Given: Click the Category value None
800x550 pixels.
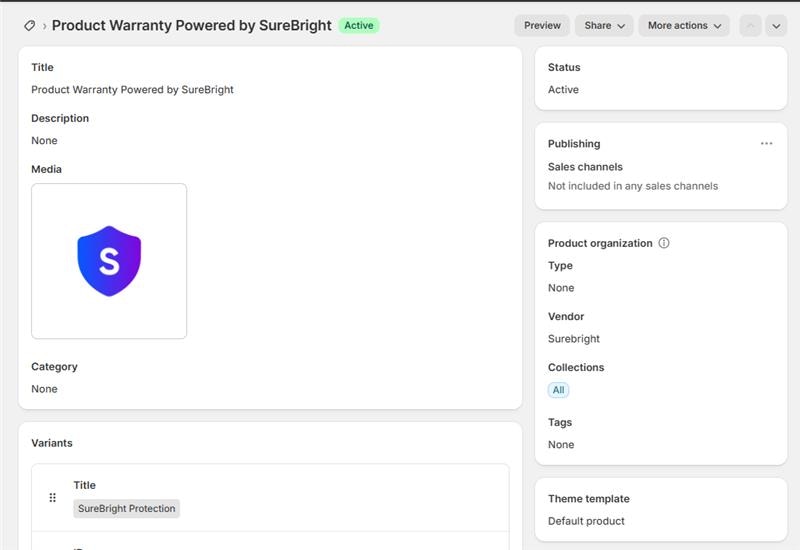Looking at the screenshot, I should click(44, 389).
